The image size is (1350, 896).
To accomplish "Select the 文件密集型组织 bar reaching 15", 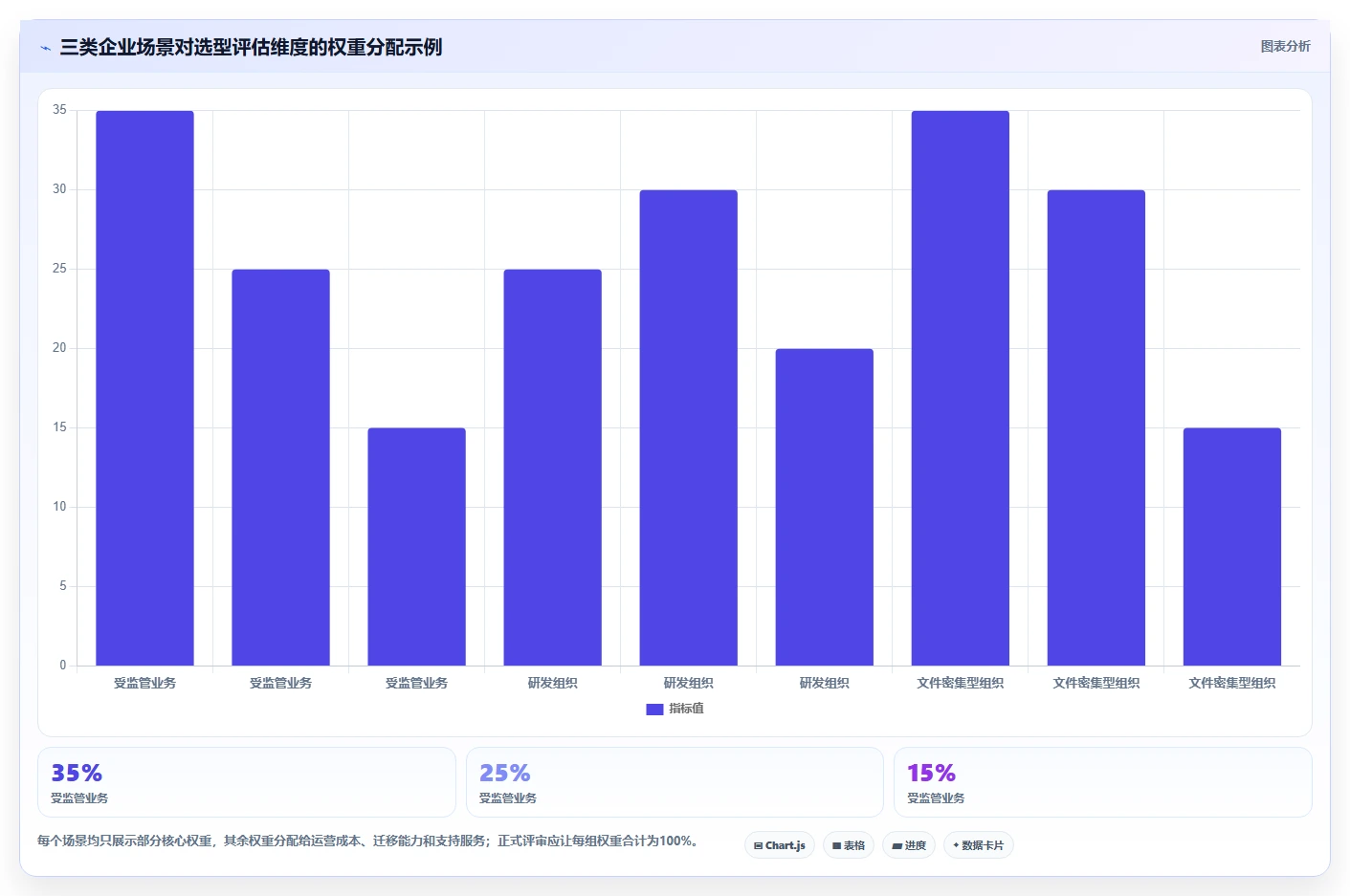I will (1231, 547).
